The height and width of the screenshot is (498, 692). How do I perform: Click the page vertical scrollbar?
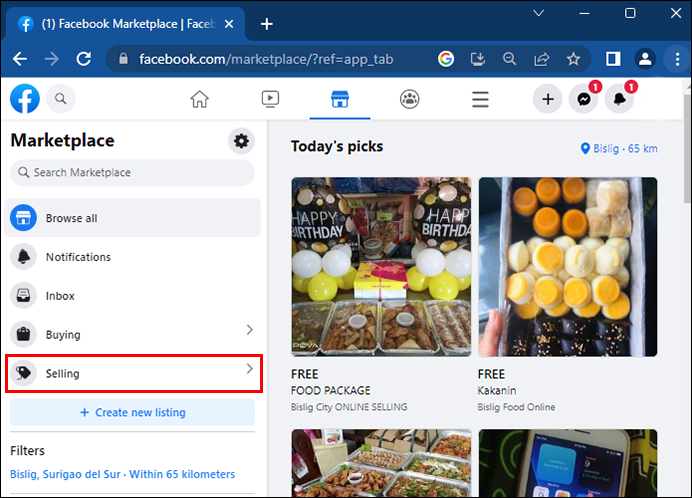pyautogui.click(x=688, y=150)
